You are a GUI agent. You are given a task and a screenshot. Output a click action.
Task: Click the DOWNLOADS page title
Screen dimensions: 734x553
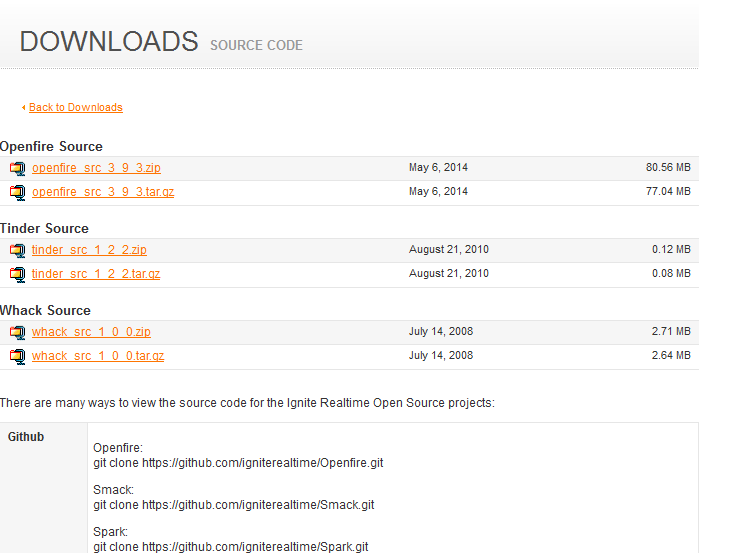[x=109, y=41]
